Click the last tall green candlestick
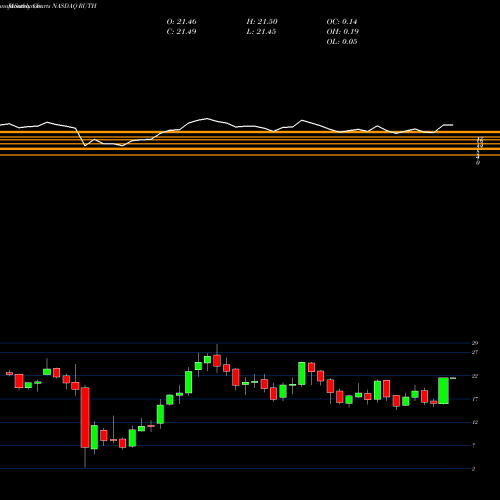The height and width of the screenshot is (500, 500). 443,391
